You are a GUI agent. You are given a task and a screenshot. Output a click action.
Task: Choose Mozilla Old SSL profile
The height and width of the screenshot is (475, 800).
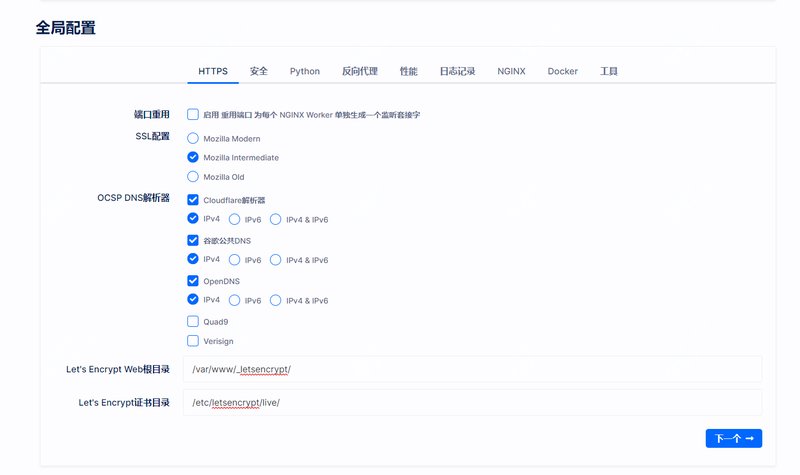coord(193,177)
